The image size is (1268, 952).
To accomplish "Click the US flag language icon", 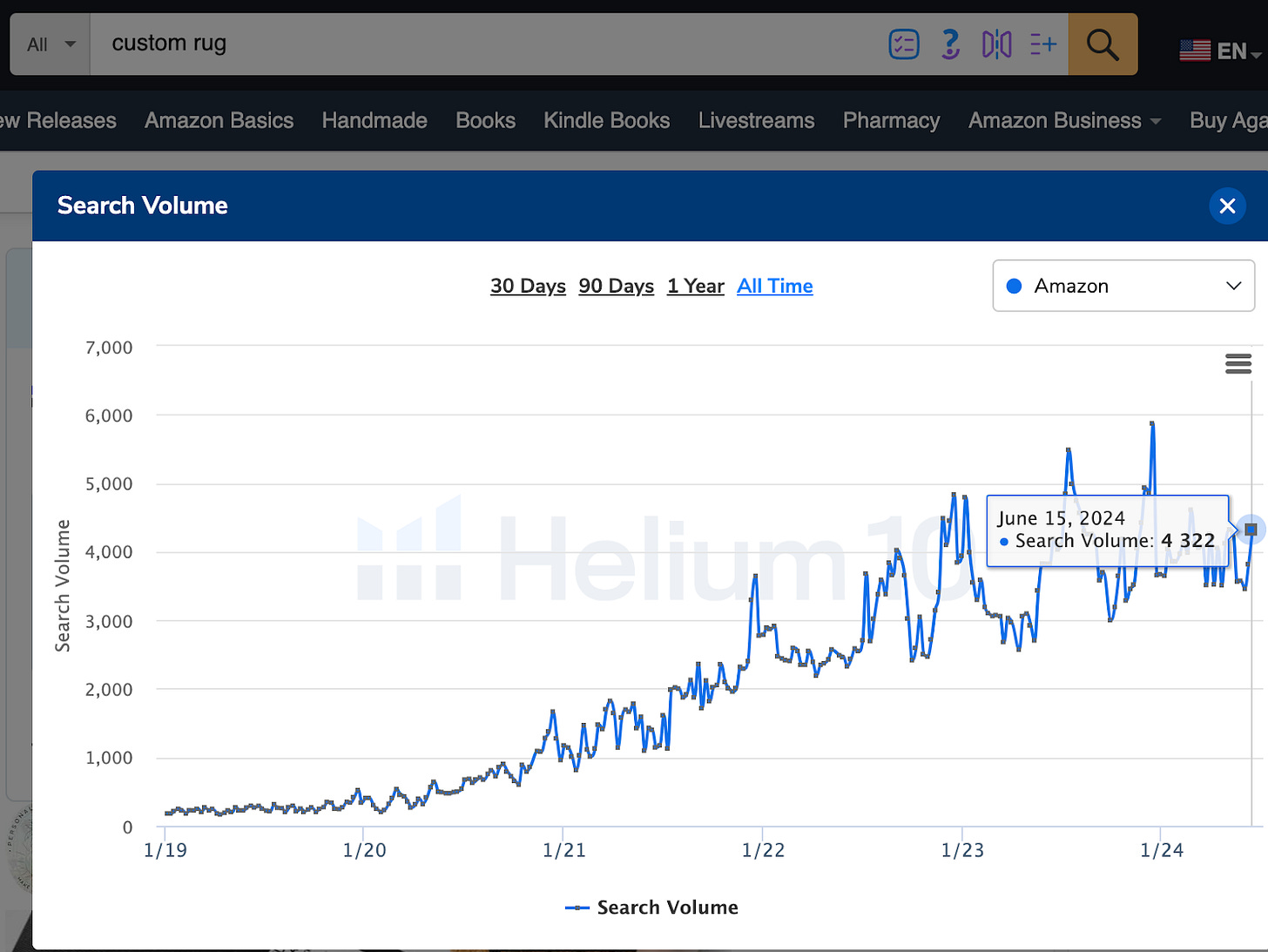I will (x=1195, y=51).
